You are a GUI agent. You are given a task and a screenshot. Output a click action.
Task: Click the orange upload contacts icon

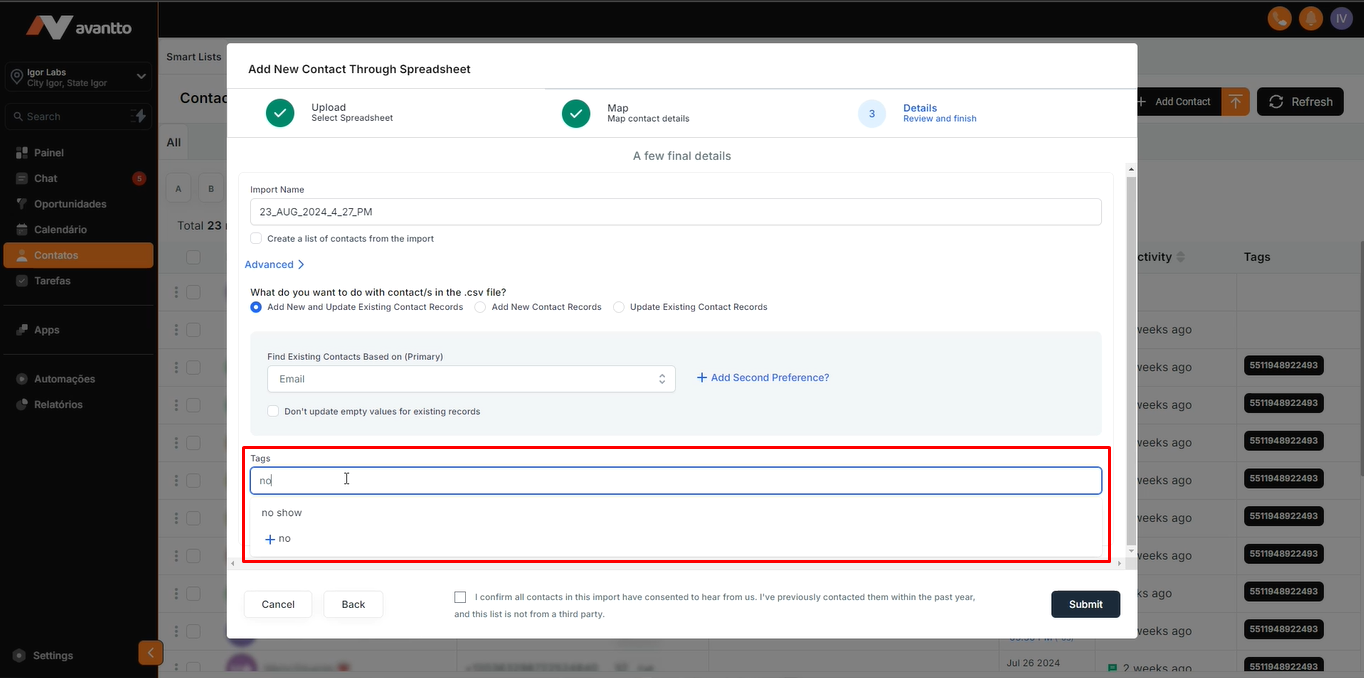[x=1236, y=101]
